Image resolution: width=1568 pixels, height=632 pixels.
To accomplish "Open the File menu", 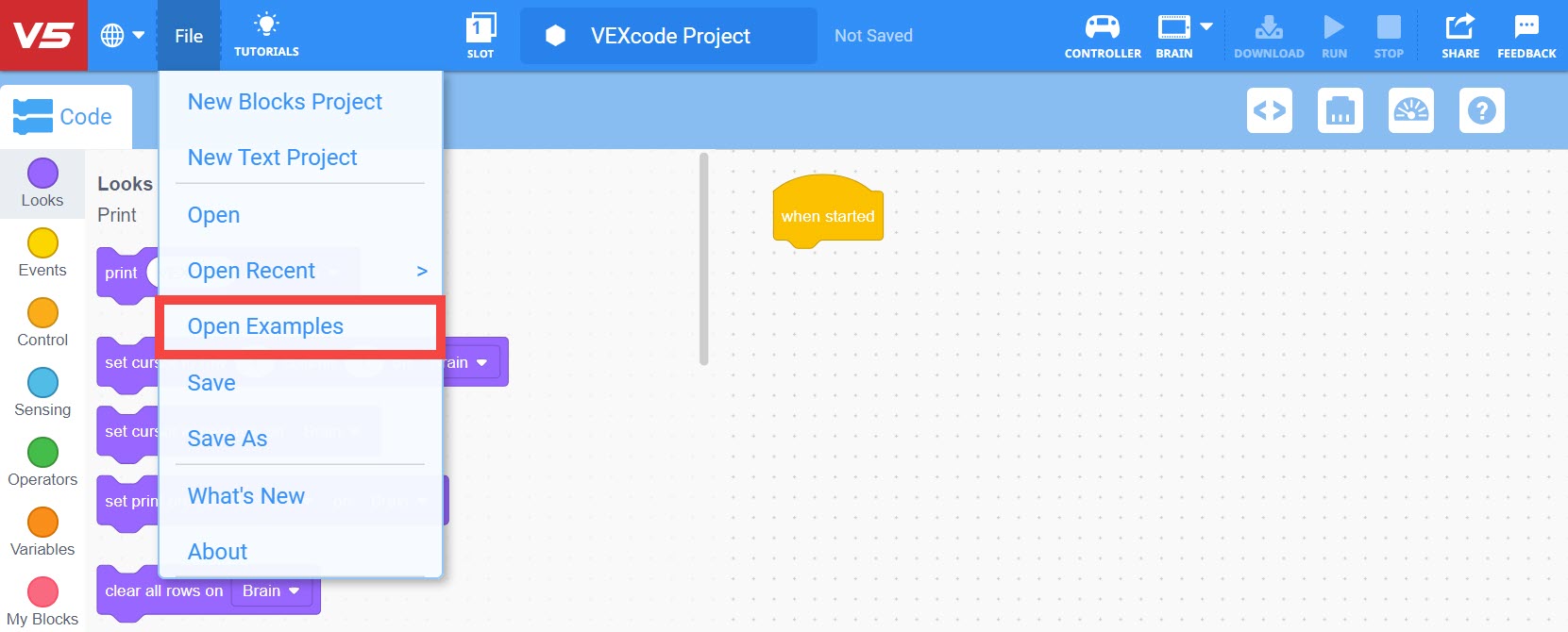I will tap(188, 36).
